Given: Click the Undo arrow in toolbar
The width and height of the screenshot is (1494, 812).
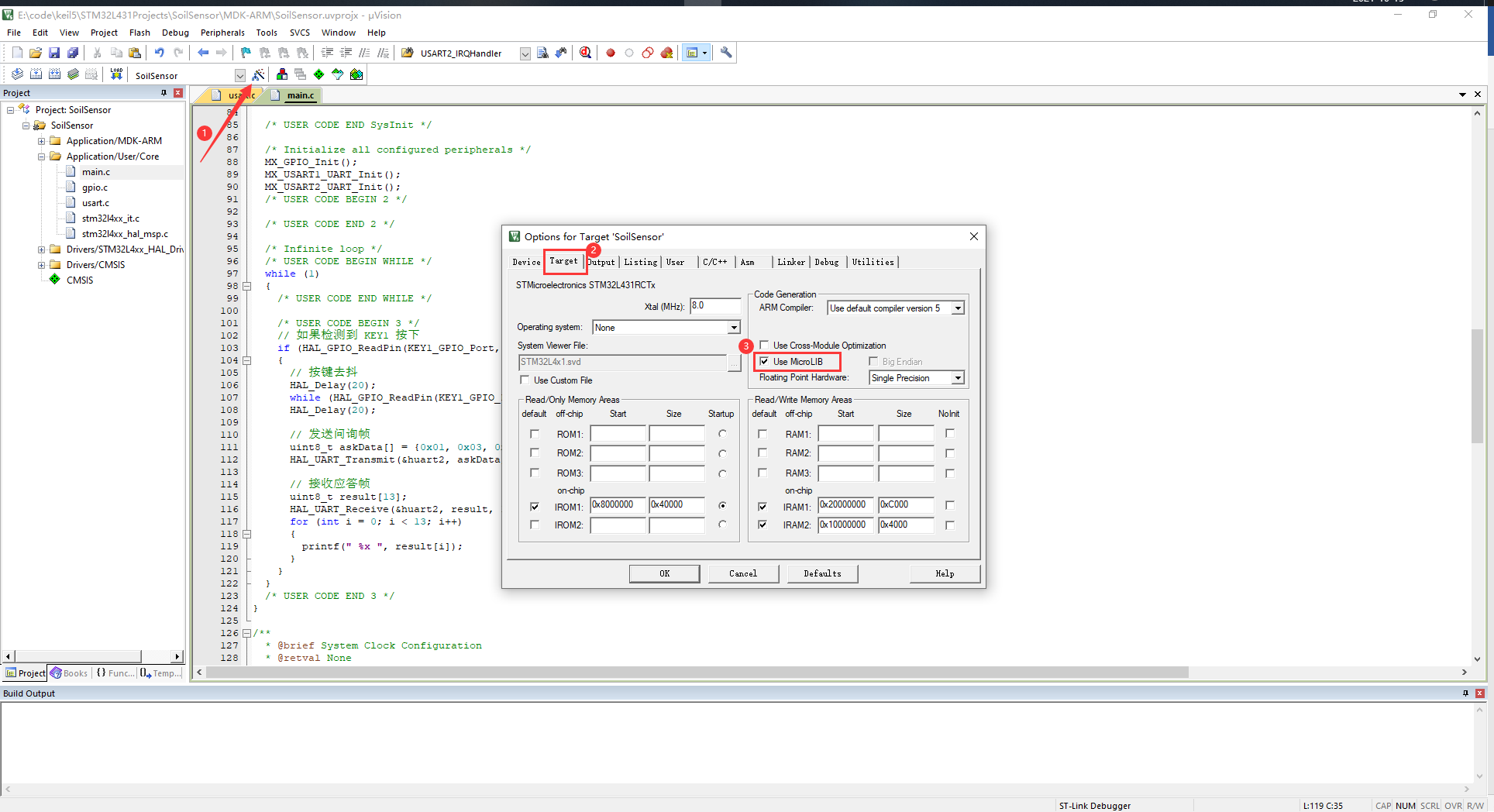Looking at the screenshot, I should click(159, 53).
